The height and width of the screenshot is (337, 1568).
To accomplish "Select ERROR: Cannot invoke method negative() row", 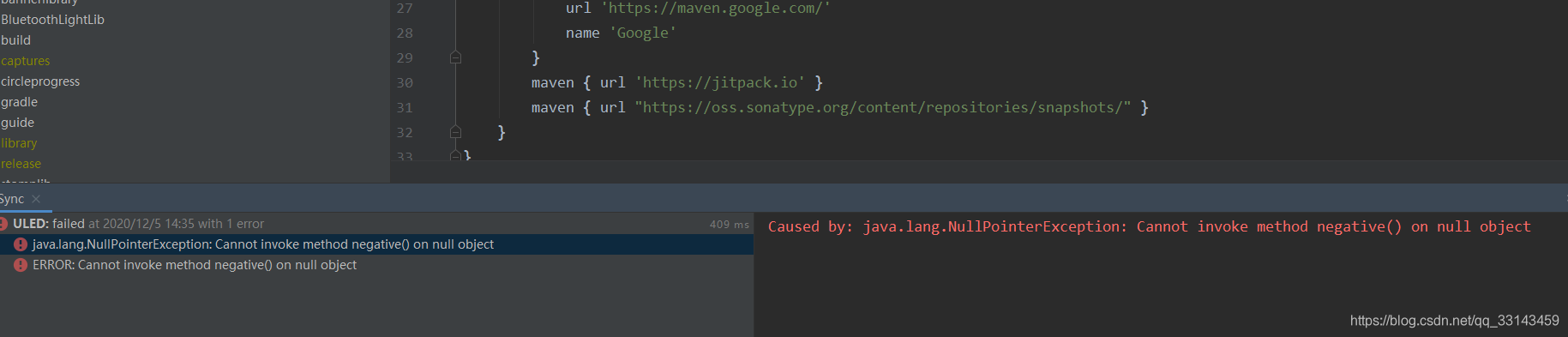I will (x=376, y=265).
